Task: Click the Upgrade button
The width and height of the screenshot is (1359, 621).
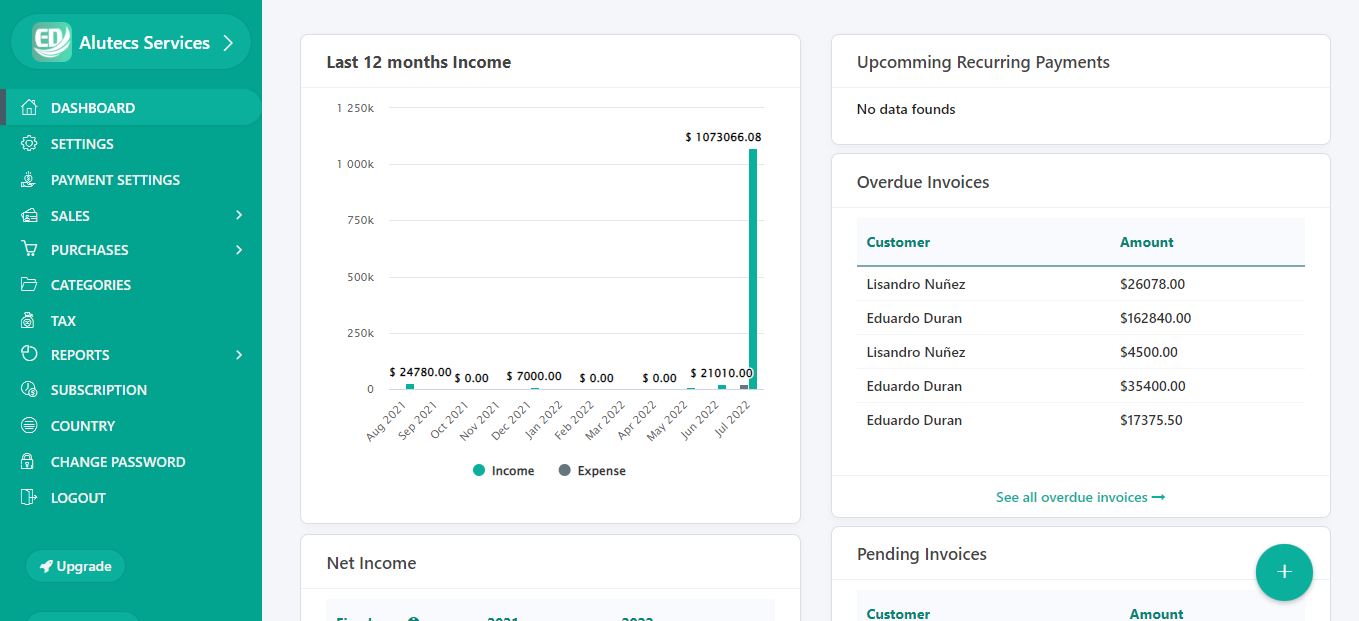Action: click(76, 566)
